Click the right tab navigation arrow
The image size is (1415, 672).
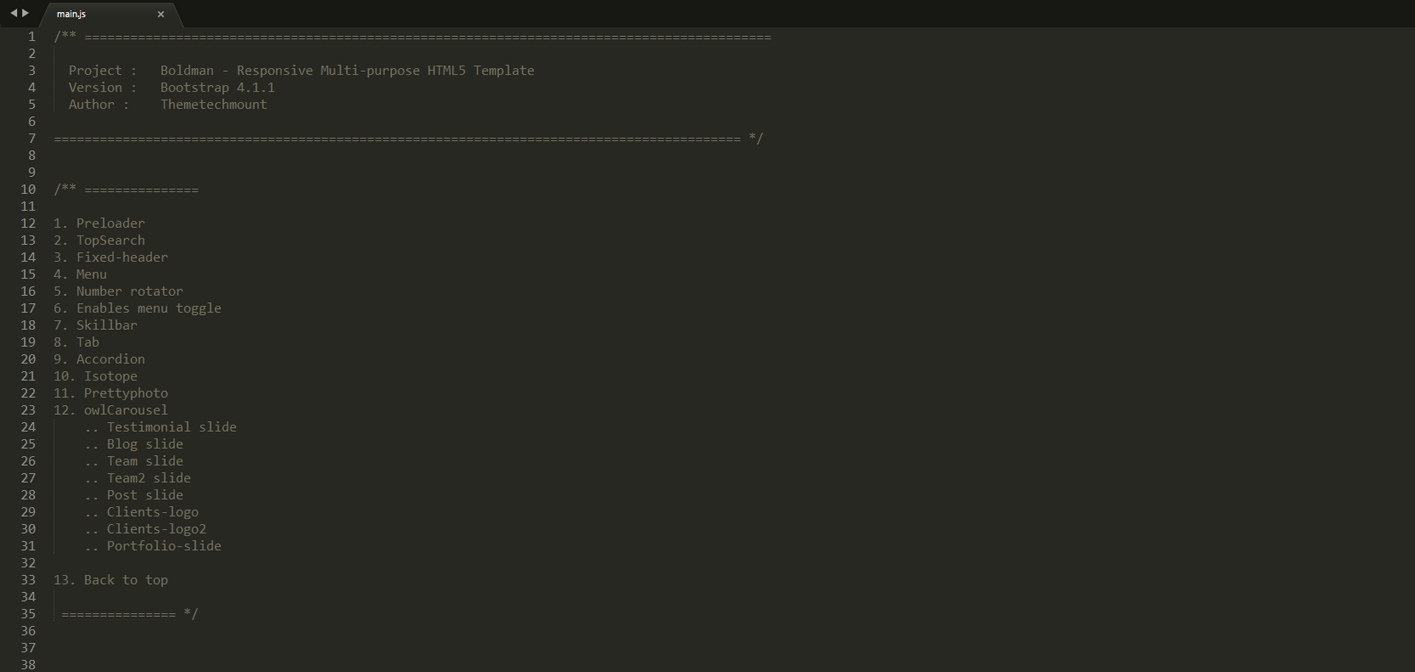coord(25,13)
